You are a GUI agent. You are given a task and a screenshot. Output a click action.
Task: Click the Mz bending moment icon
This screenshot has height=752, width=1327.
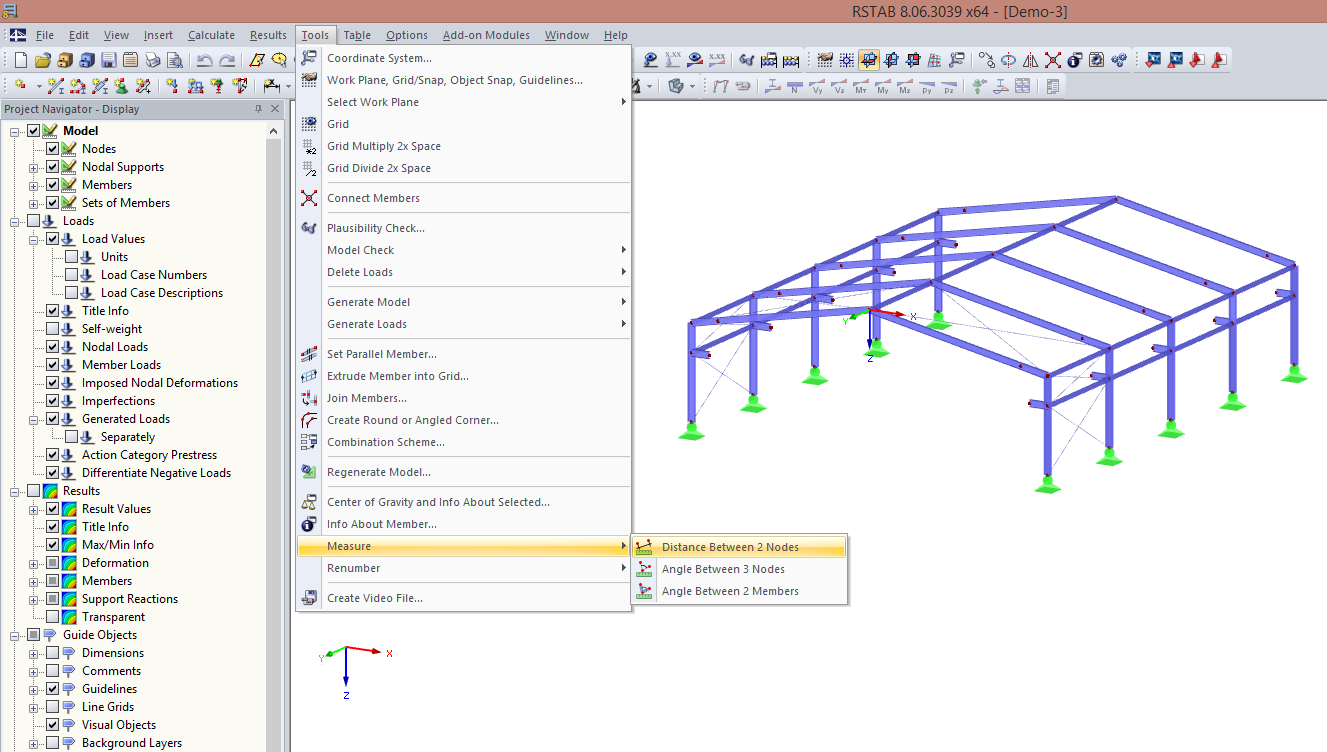tap(905, 86)
